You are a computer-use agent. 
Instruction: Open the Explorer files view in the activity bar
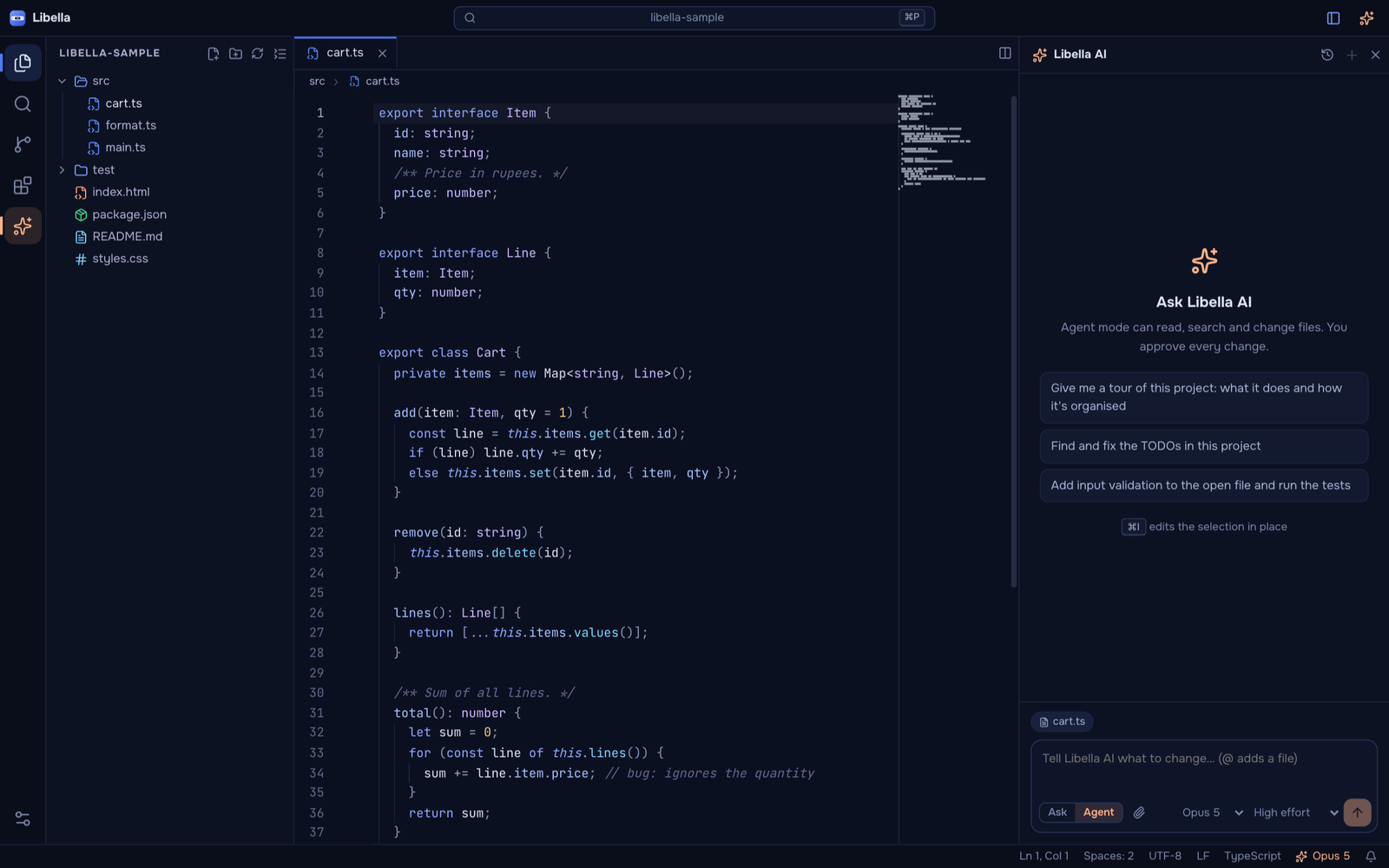pos(23,62)
